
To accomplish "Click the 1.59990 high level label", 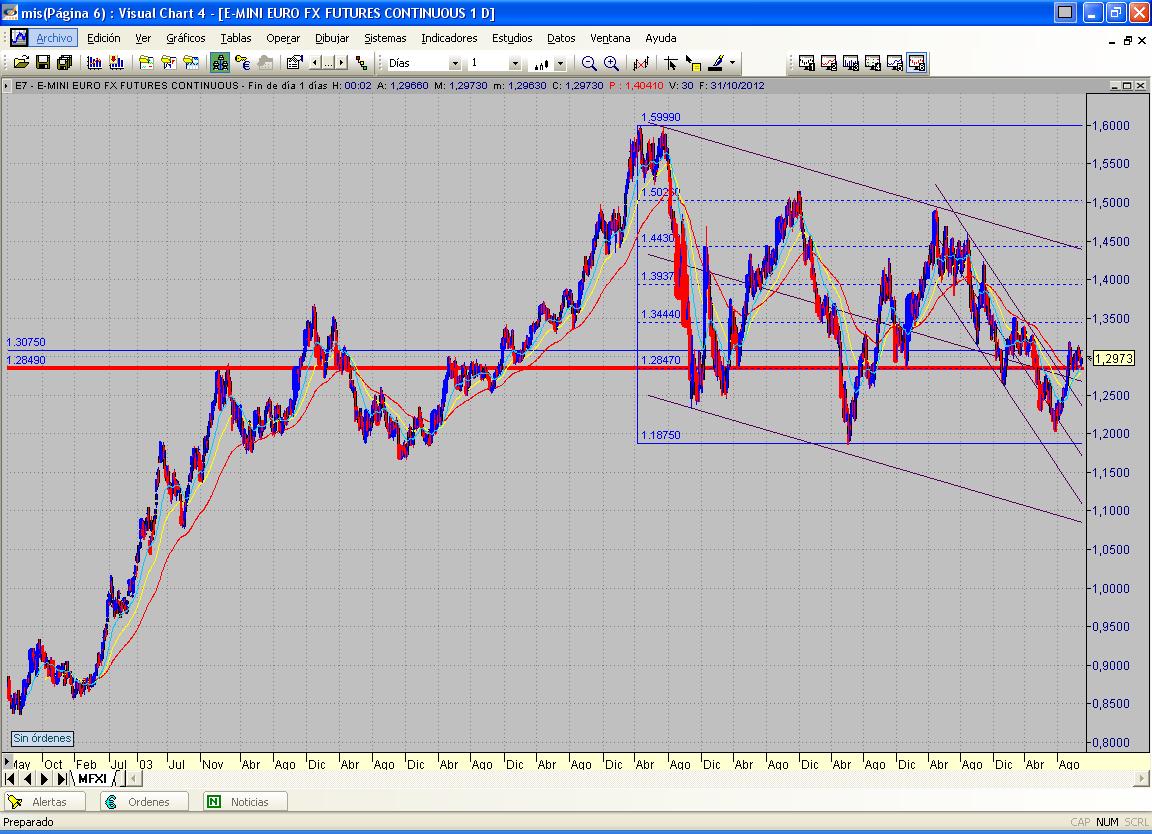I will click(660, 117).
